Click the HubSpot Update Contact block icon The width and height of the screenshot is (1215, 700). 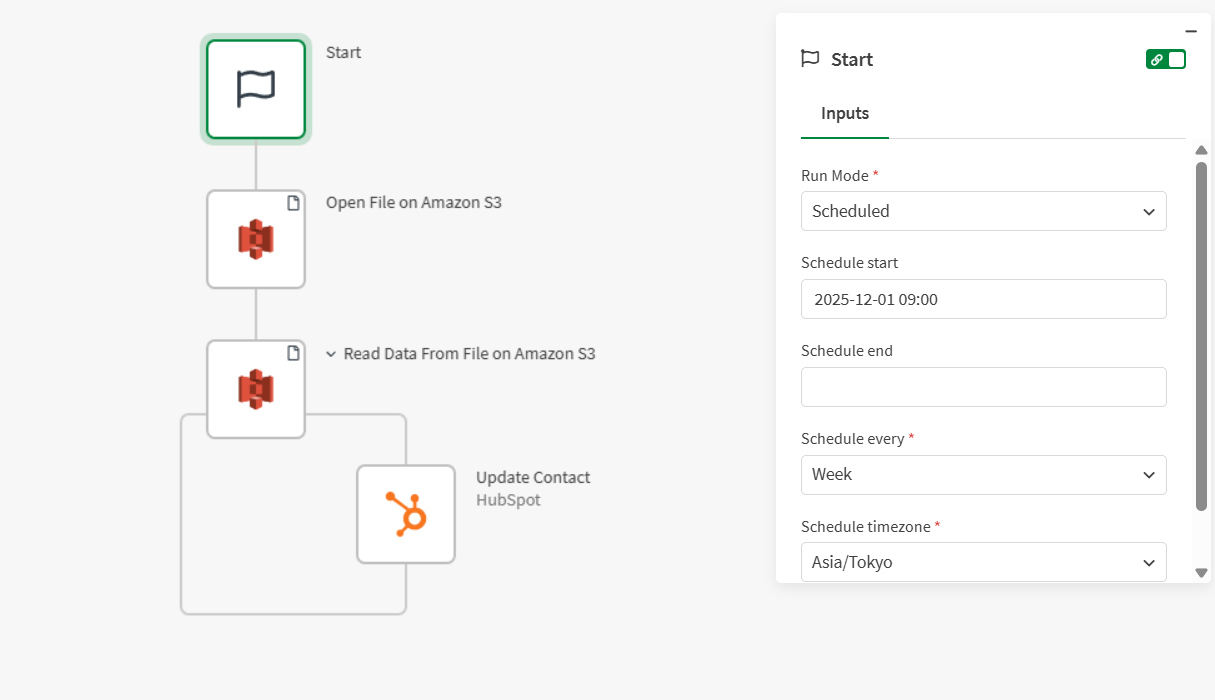406,514
